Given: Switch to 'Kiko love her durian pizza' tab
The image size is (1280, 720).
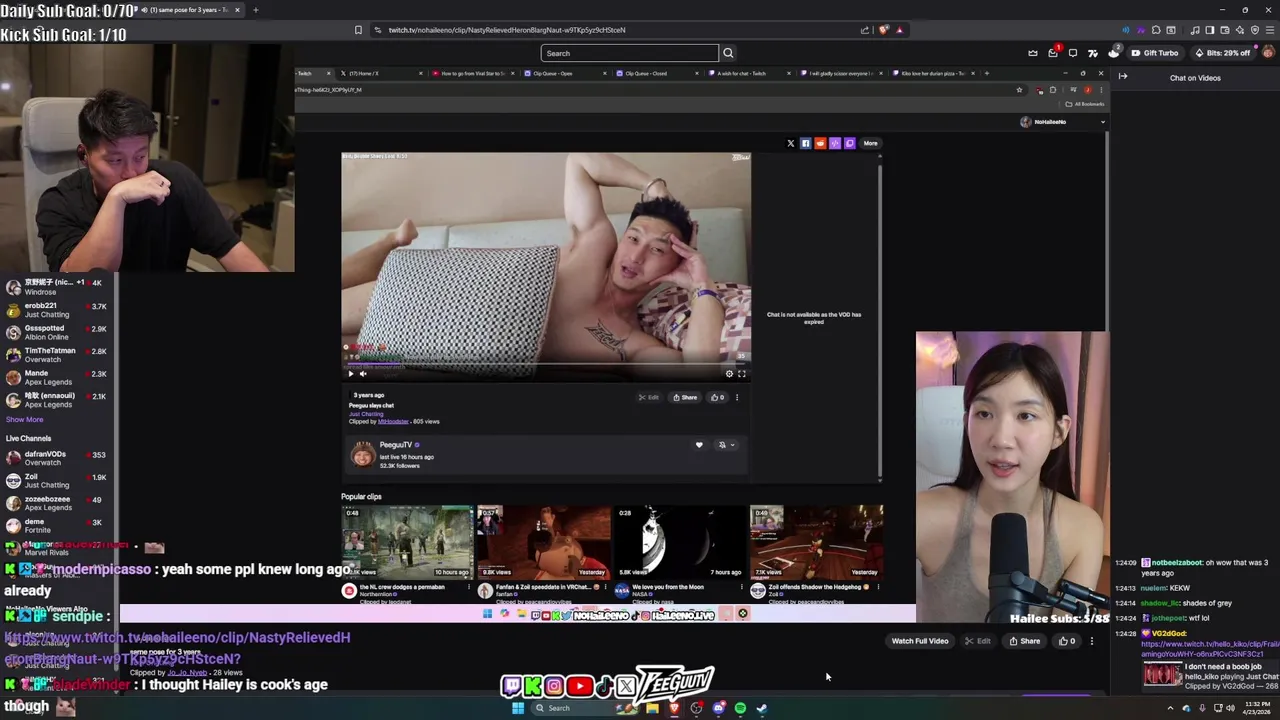Looking at the screenshot, I should pos(932,73).
